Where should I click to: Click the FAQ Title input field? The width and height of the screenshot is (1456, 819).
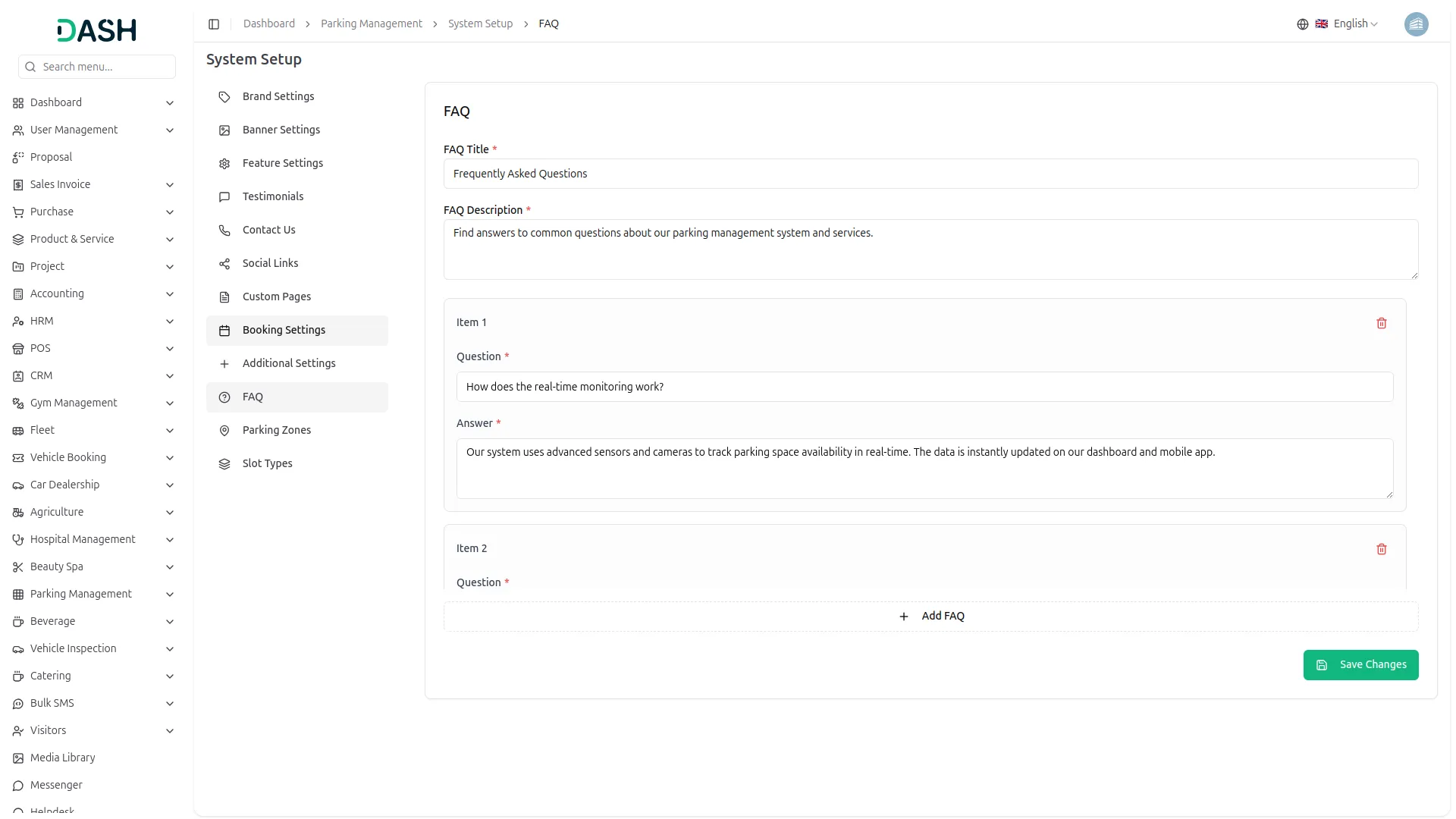pyautogui.click(x=930, y=174)
